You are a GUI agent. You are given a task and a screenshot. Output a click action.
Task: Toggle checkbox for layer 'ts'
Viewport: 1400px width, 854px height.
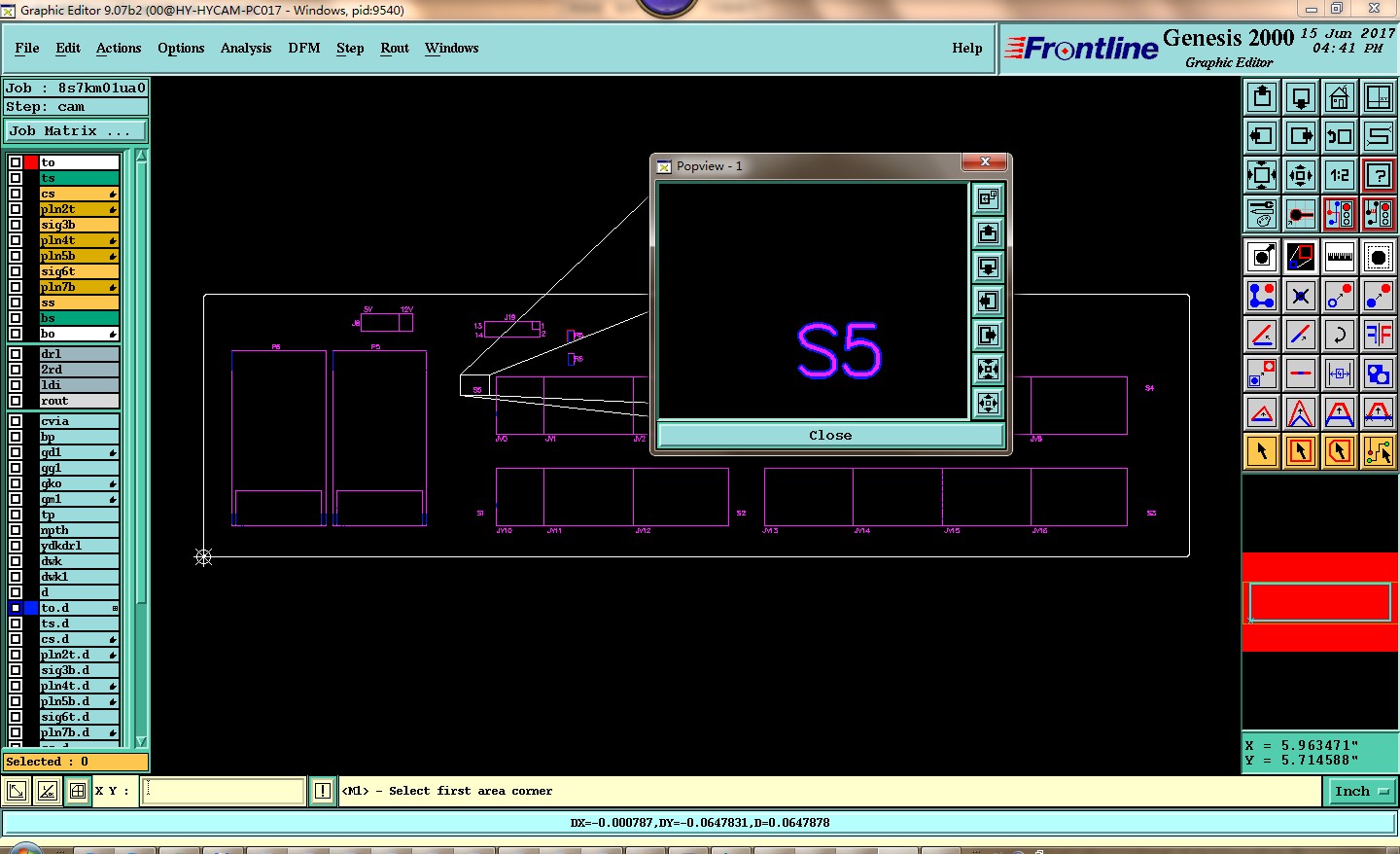point(16,178)
